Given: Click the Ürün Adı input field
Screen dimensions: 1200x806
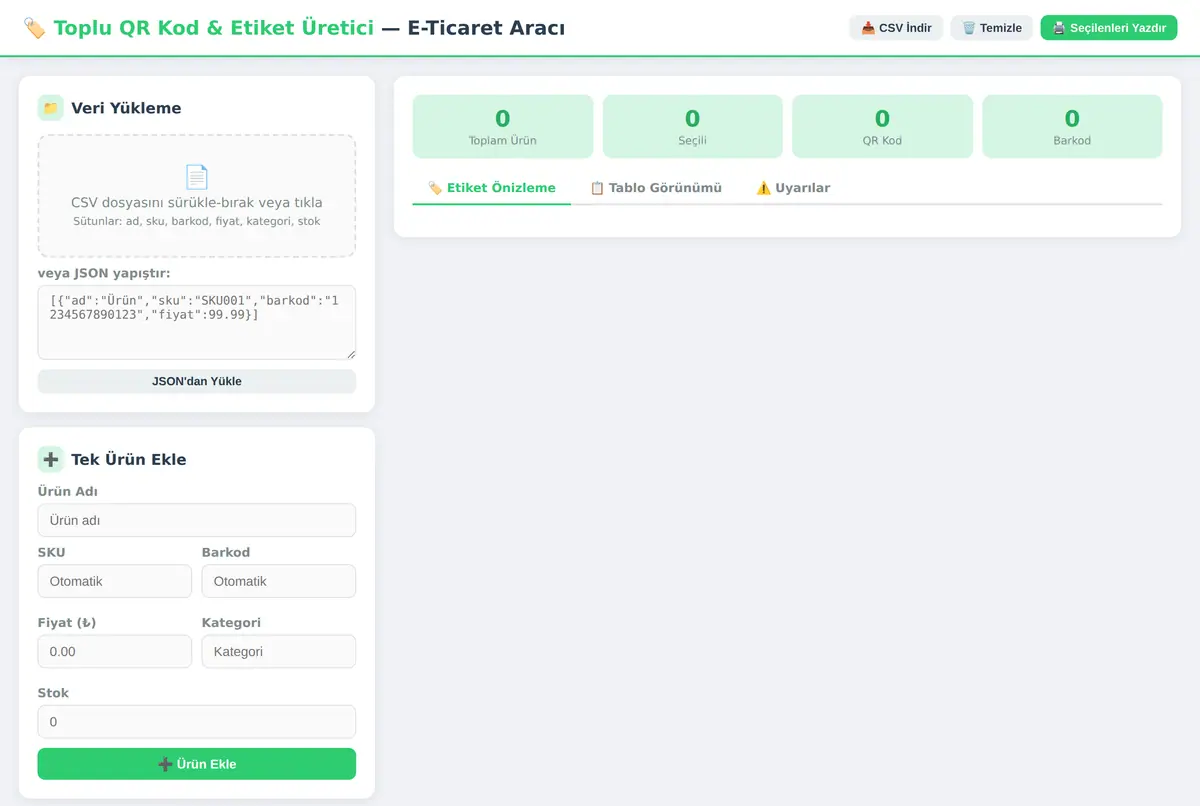Looking at the screenshot, I should pyautogui.click(x=197, y=520).
